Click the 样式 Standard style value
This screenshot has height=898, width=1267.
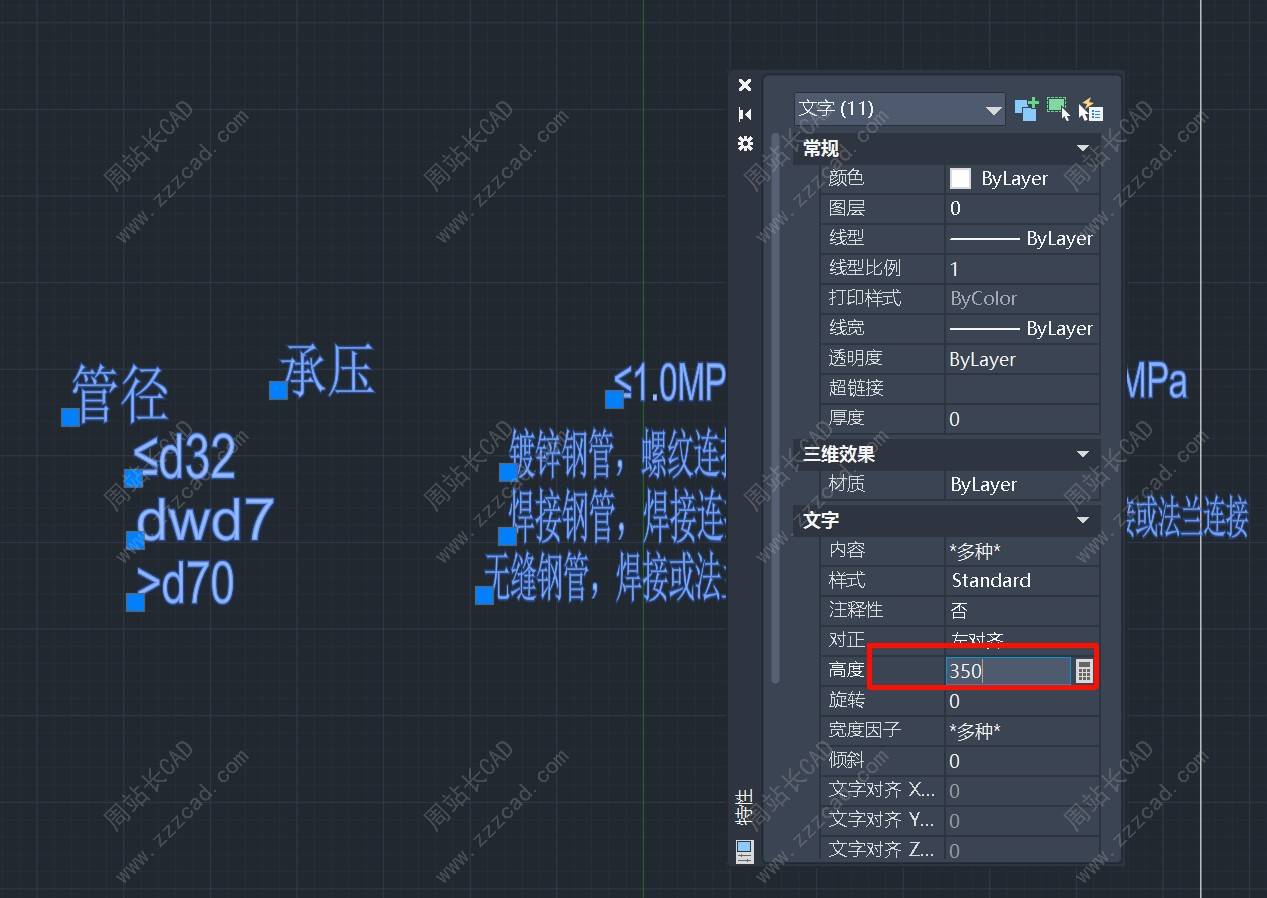coord(1020,580)
